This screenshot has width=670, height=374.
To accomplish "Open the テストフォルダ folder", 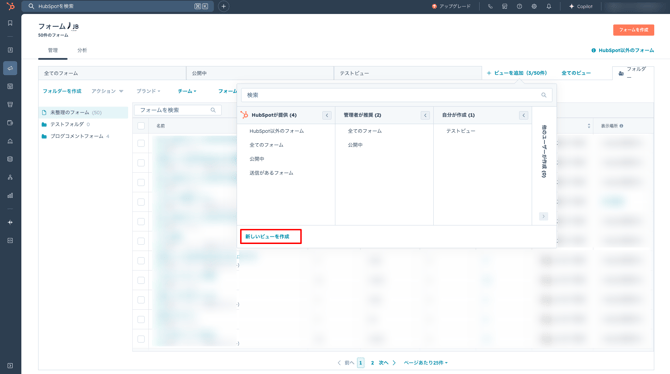I will click(67, 124).
